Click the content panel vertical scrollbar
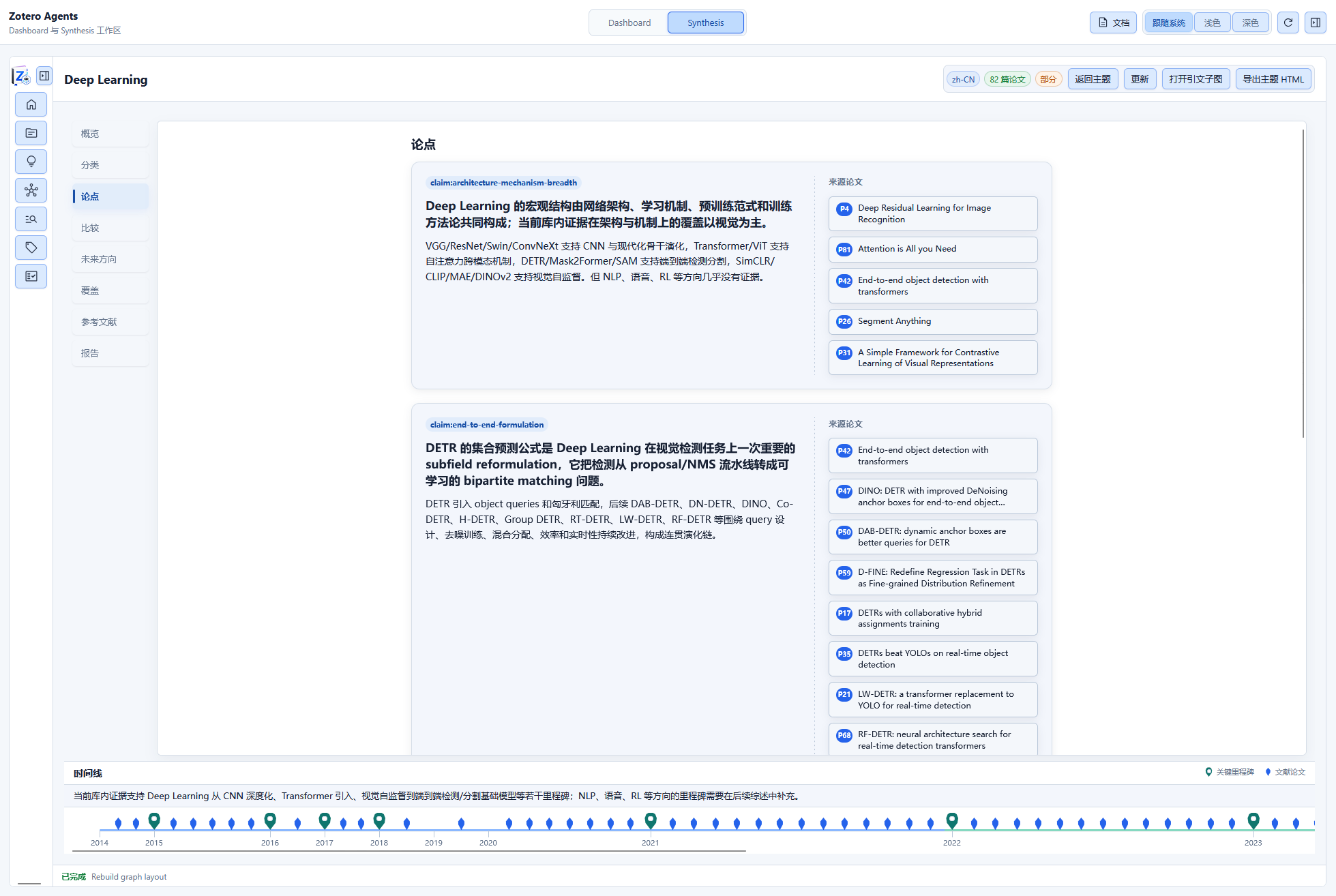The width and height of the screenshot is (1336, 896). [1303, 283]
